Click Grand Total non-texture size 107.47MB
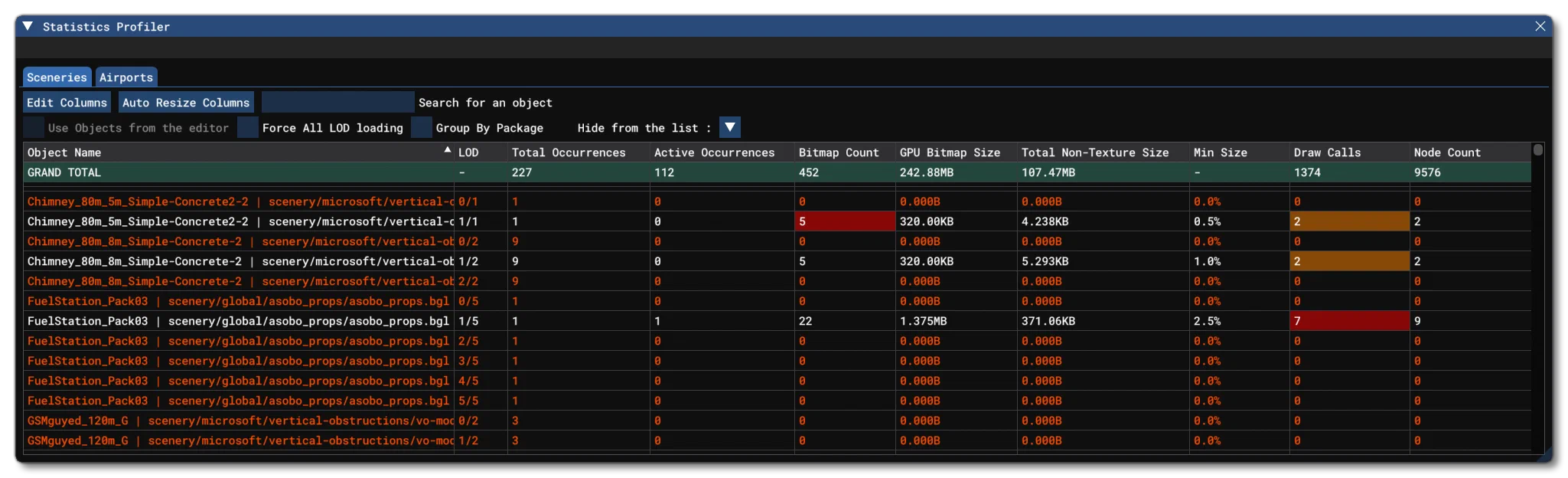Viewport: 1568px width, 478px height. click(x=1048, y=172)
